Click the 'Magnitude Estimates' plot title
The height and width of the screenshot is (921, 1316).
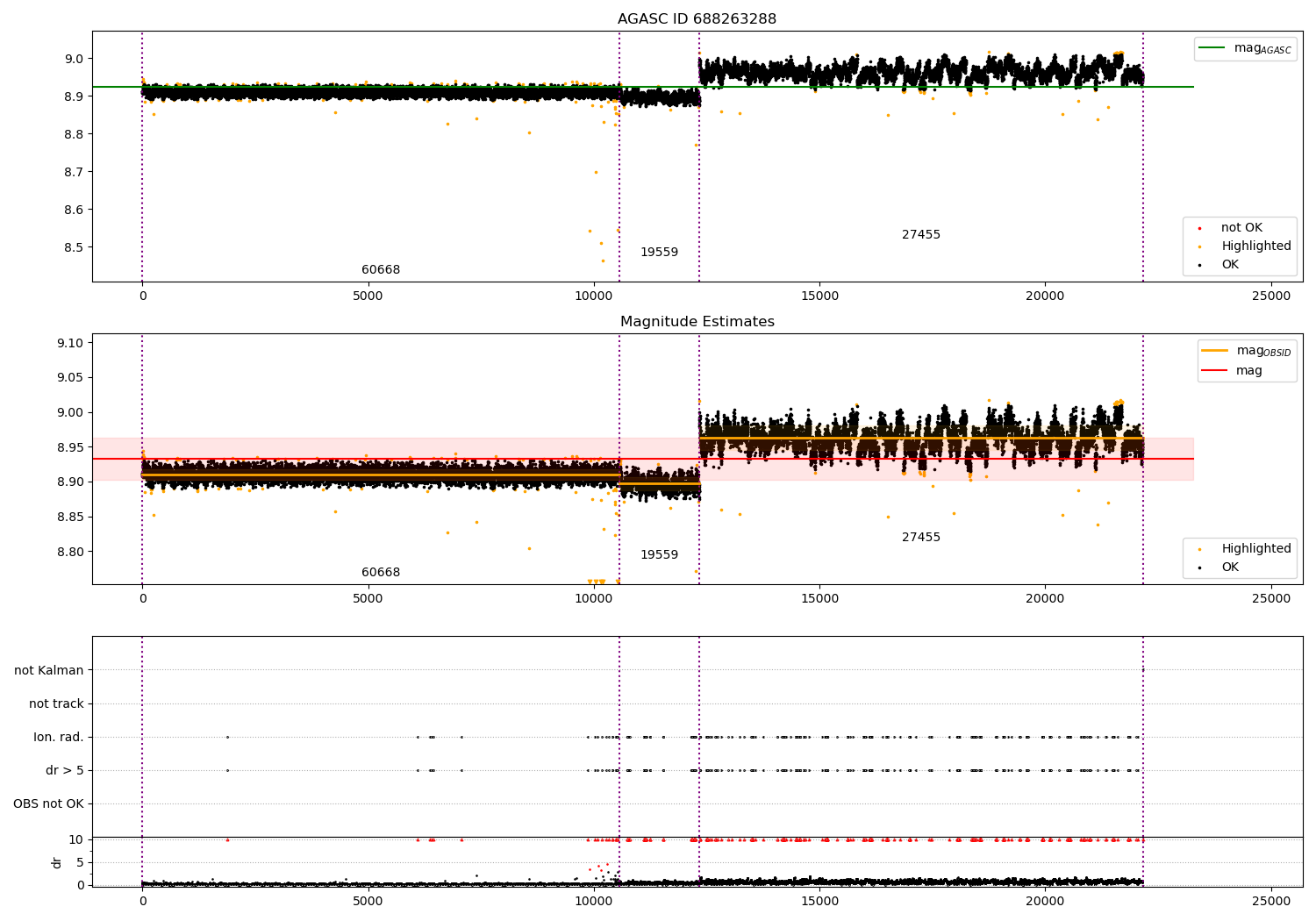pos(697,322)
